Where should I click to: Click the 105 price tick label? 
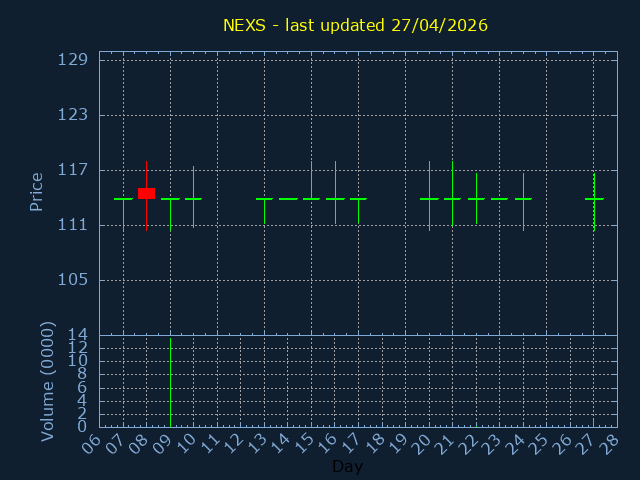click(x=73, y=280)
